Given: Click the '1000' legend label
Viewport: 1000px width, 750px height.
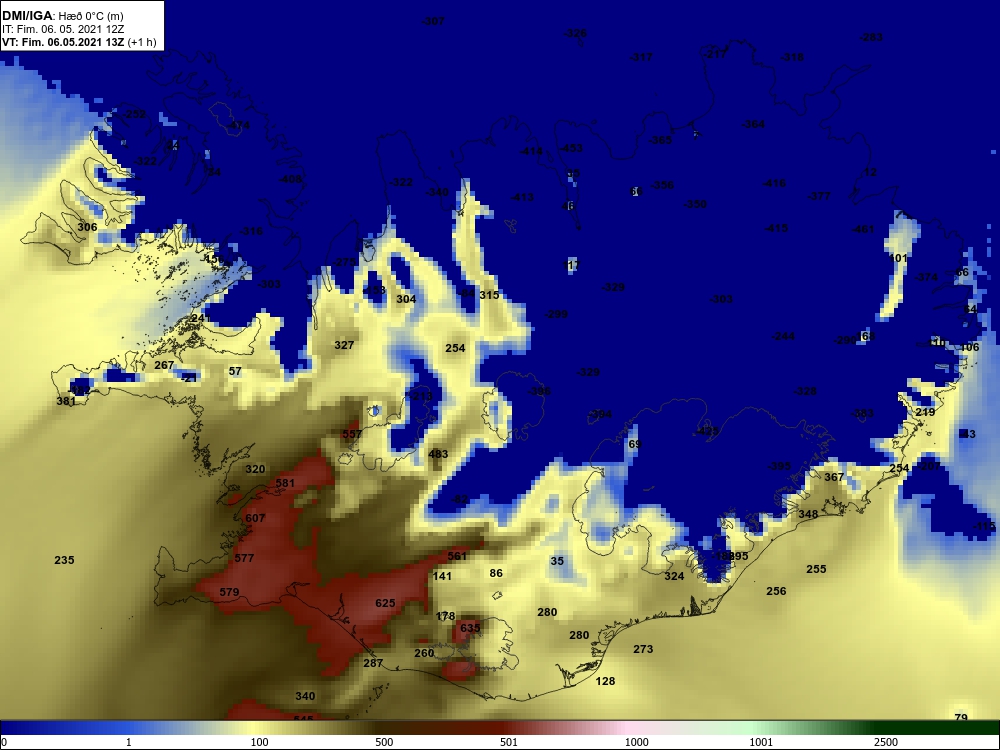Looking at the screenshot, I should [x=636, y=742].
